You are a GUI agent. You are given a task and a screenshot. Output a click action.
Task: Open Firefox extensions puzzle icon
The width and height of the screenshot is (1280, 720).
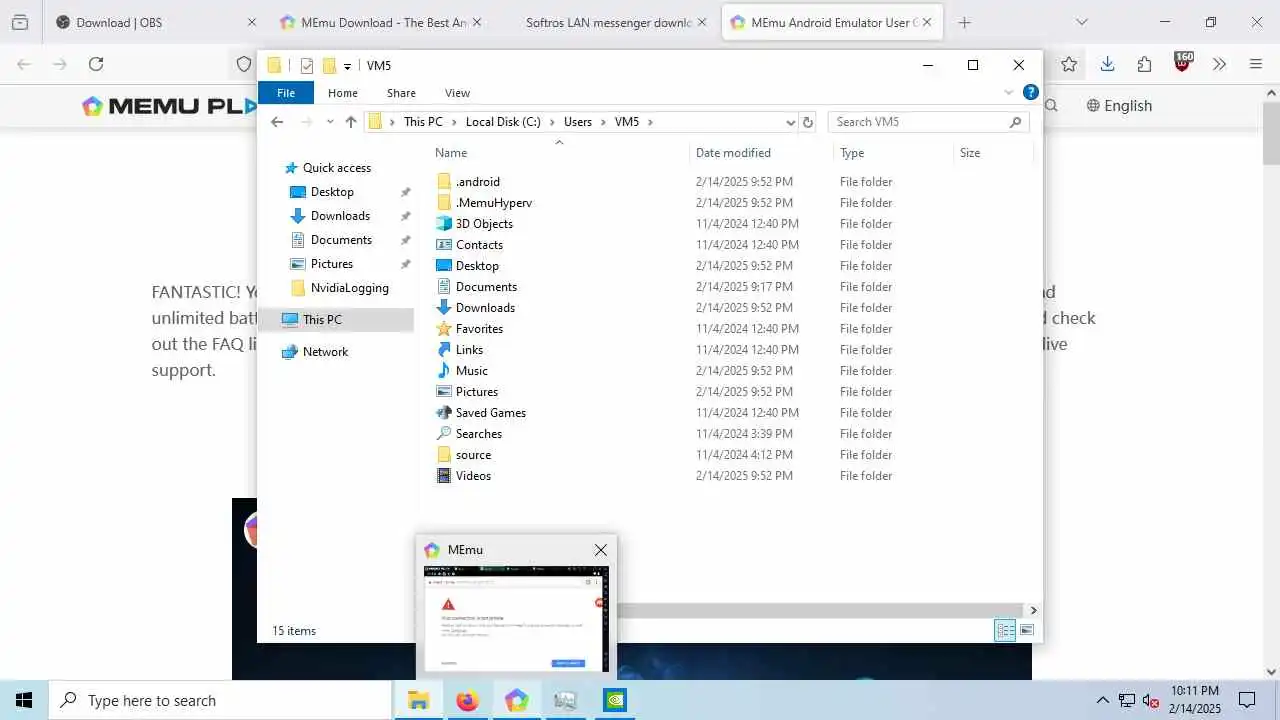click(1145, 64)
